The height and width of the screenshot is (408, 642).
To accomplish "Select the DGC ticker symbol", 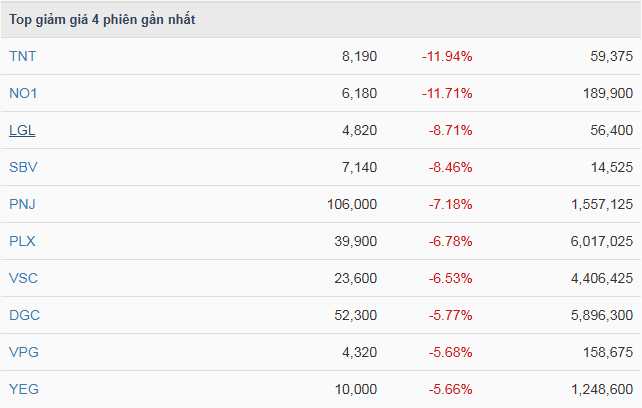I will [x=24, y=315].
